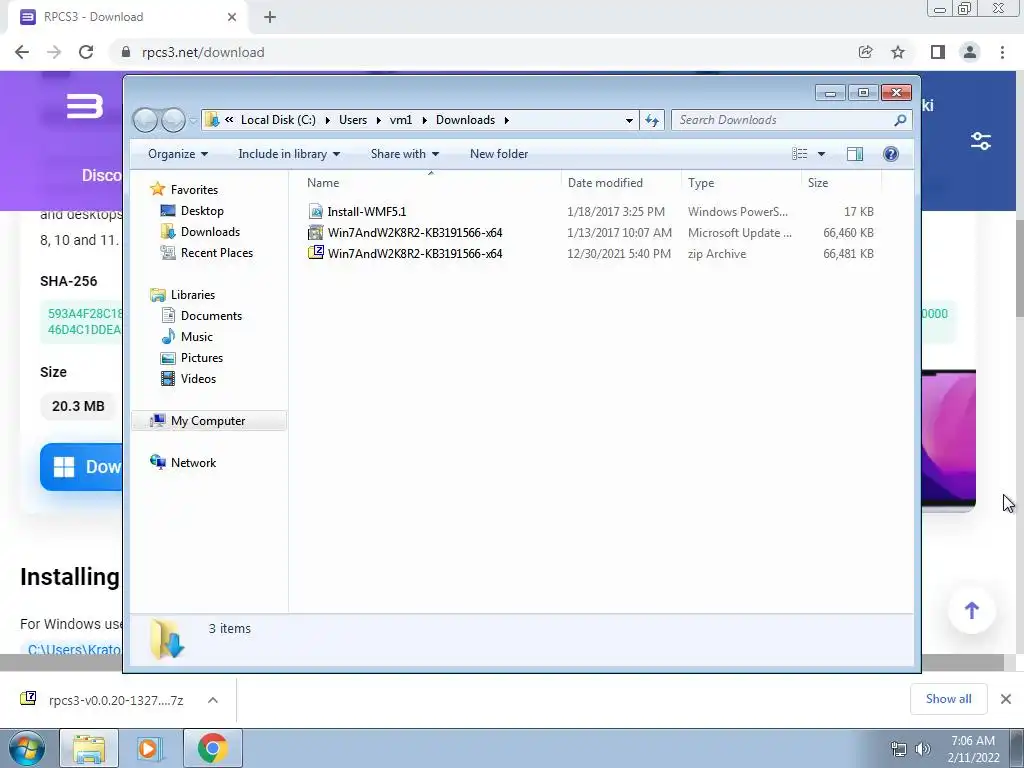The width and height of the screenshot is (1024, 768).
Task: Select Music library
Action: [197, 336]
